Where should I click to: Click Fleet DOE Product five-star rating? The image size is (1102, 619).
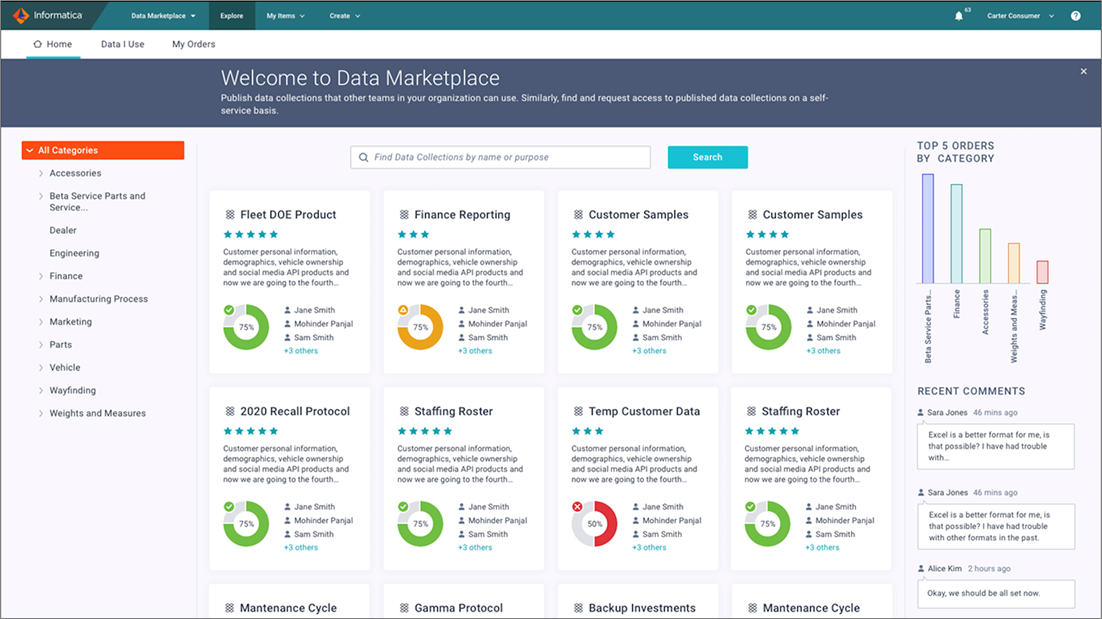(251, 235)
